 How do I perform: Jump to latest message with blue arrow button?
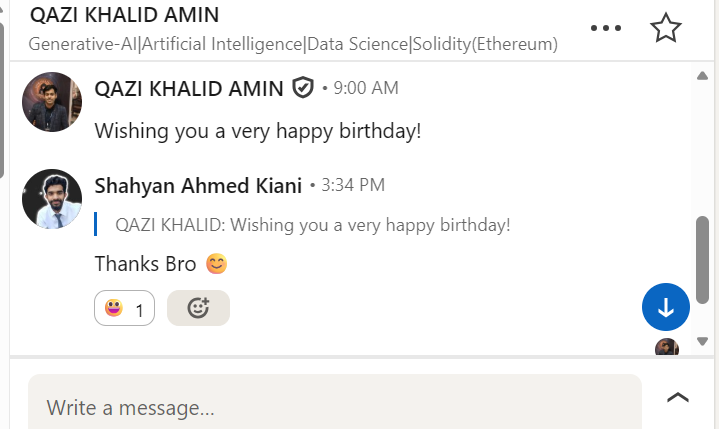pyautogui.click(x=666, y=307)
